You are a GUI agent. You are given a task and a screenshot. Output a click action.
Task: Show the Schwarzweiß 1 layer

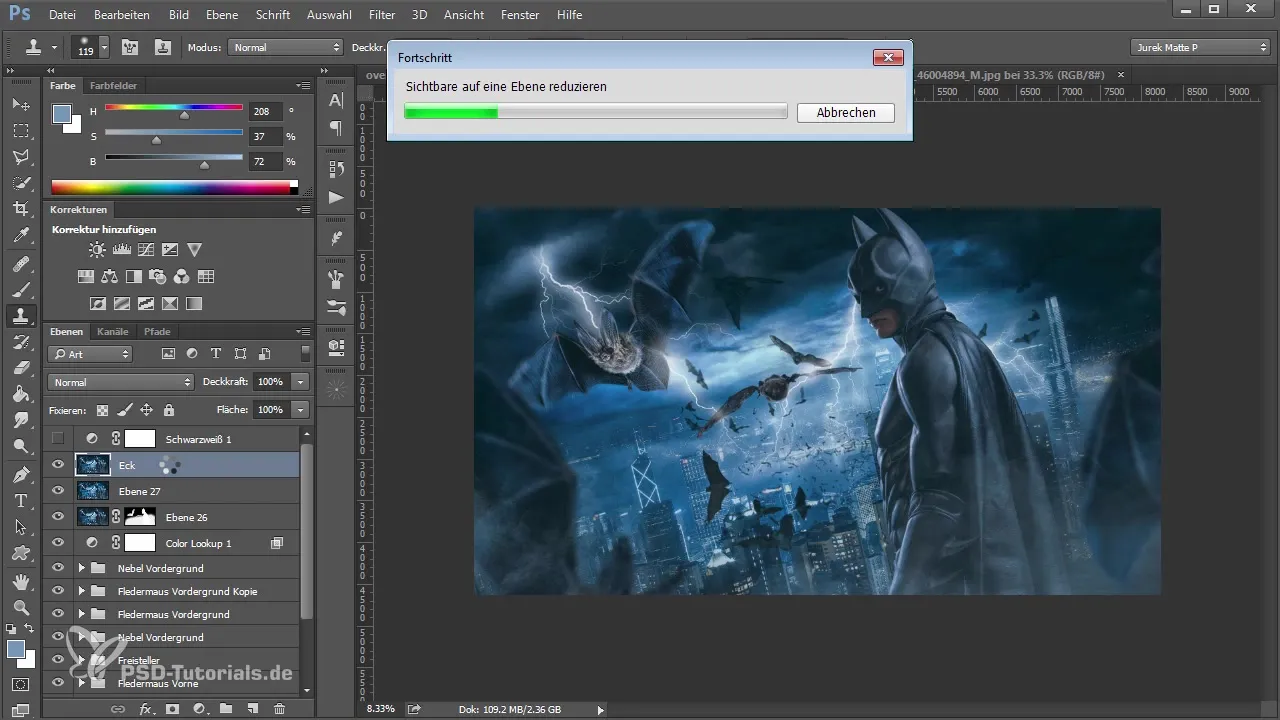tap(58, 438)
